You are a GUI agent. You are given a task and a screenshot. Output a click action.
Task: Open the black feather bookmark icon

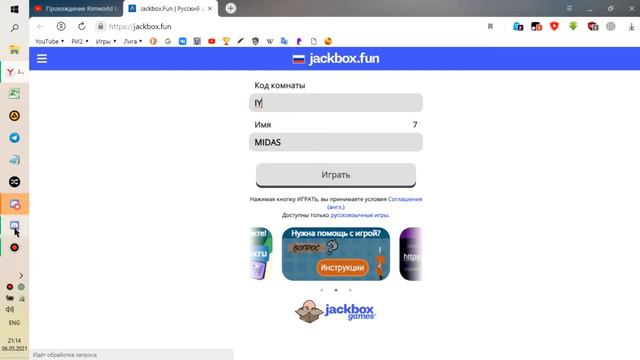240,41
